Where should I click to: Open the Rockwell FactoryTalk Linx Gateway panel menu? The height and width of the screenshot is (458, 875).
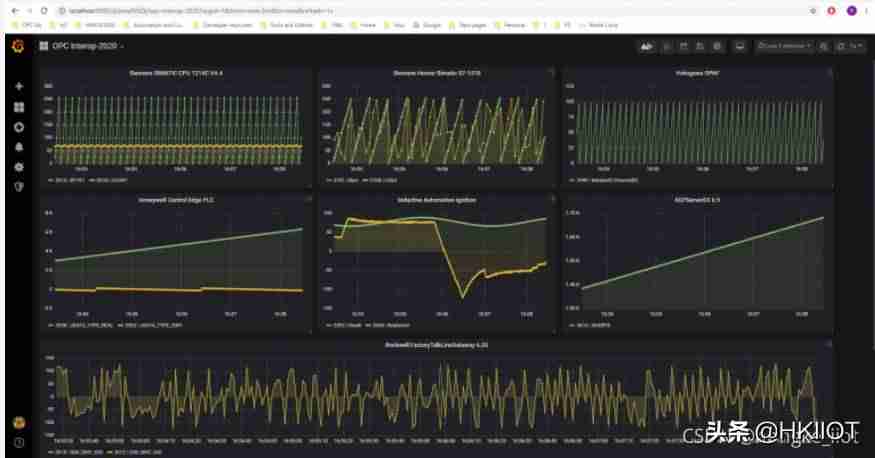[x=436, y=345]
